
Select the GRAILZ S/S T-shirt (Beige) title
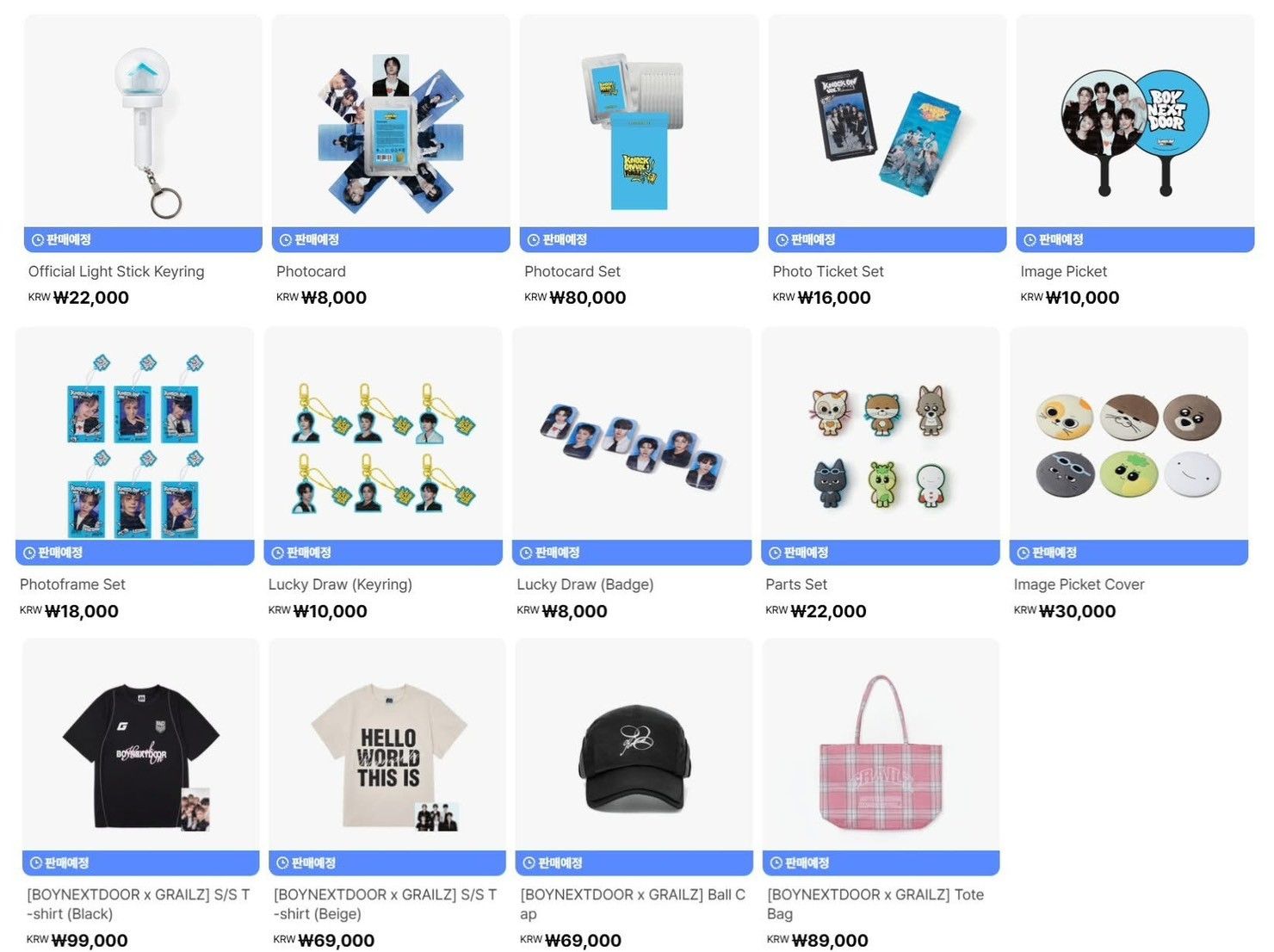(386, 904)
